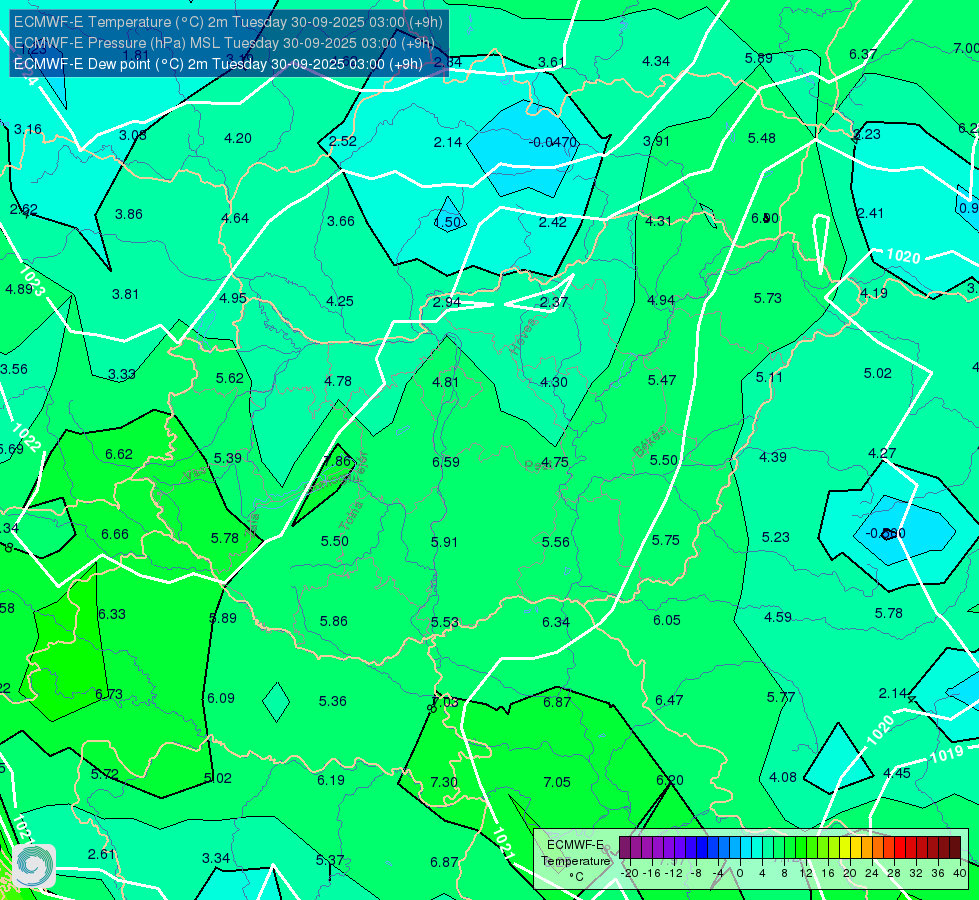This screenshot has height=900, width=979.
Task: Click the 1023 isobar label
Action: coord(32,281)
